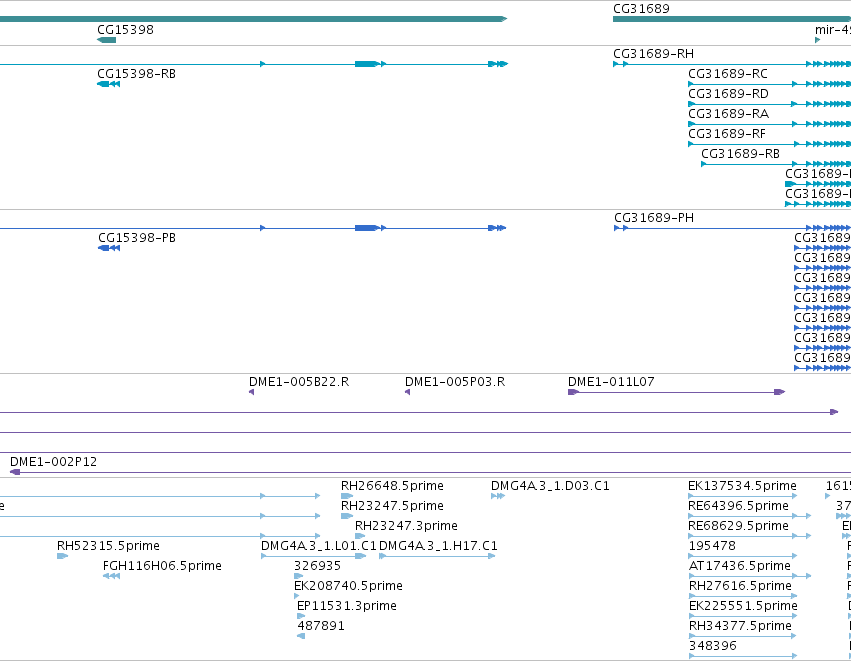The image size is (851, 661).
Task: Select the RE68629.5prime label
Action: pos(739,526)
